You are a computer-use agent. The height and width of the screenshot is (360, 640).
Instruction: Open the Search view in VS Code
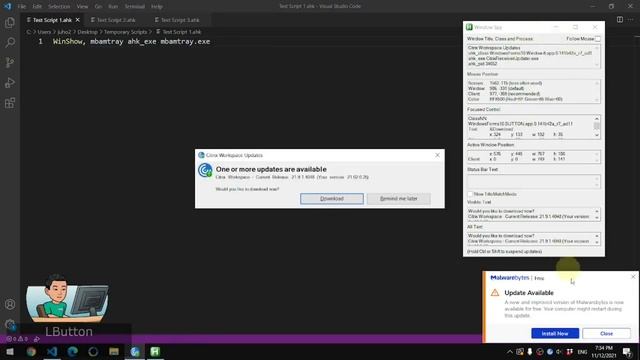click(x=10, y=42)
